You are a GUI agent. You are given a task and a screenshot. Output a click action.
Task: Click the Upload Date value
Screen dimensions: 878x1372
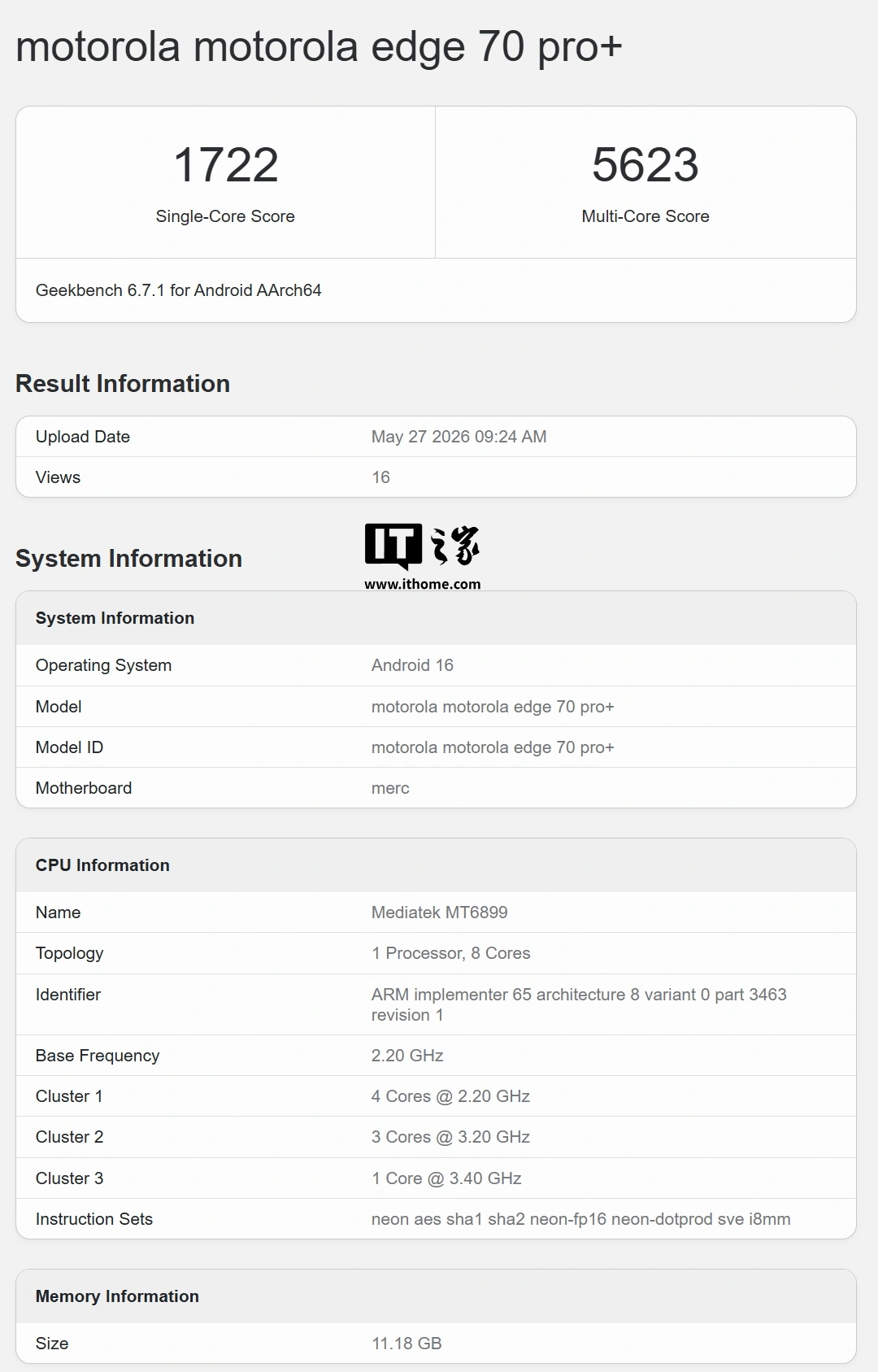(459, 437)
